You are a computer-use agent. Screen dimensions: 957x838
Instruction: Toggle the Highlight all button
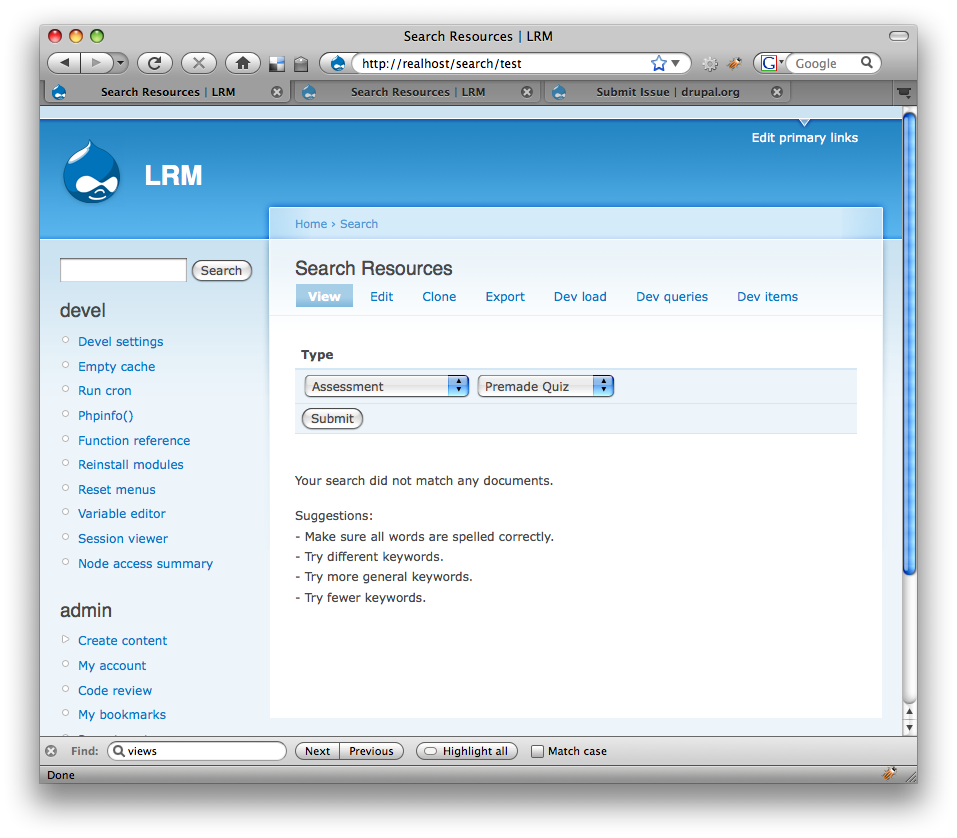coord(467,751)
